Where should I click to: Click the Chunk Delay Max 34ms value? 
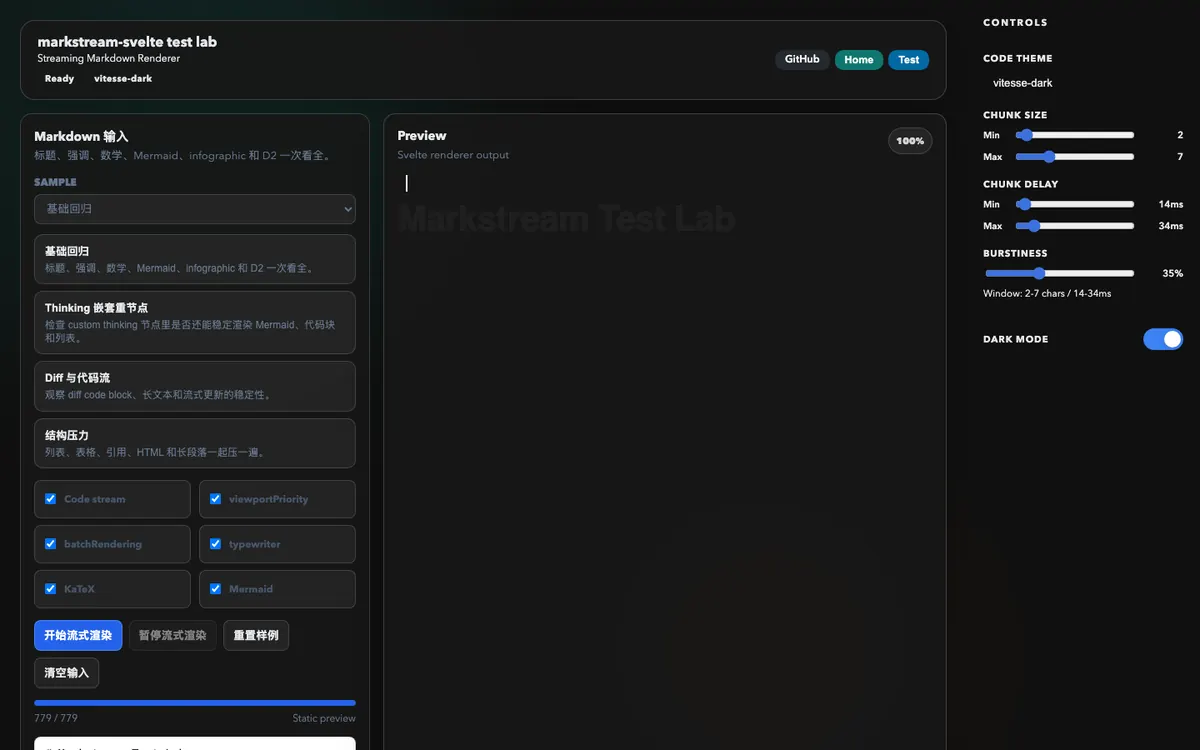click(1171, 226)
